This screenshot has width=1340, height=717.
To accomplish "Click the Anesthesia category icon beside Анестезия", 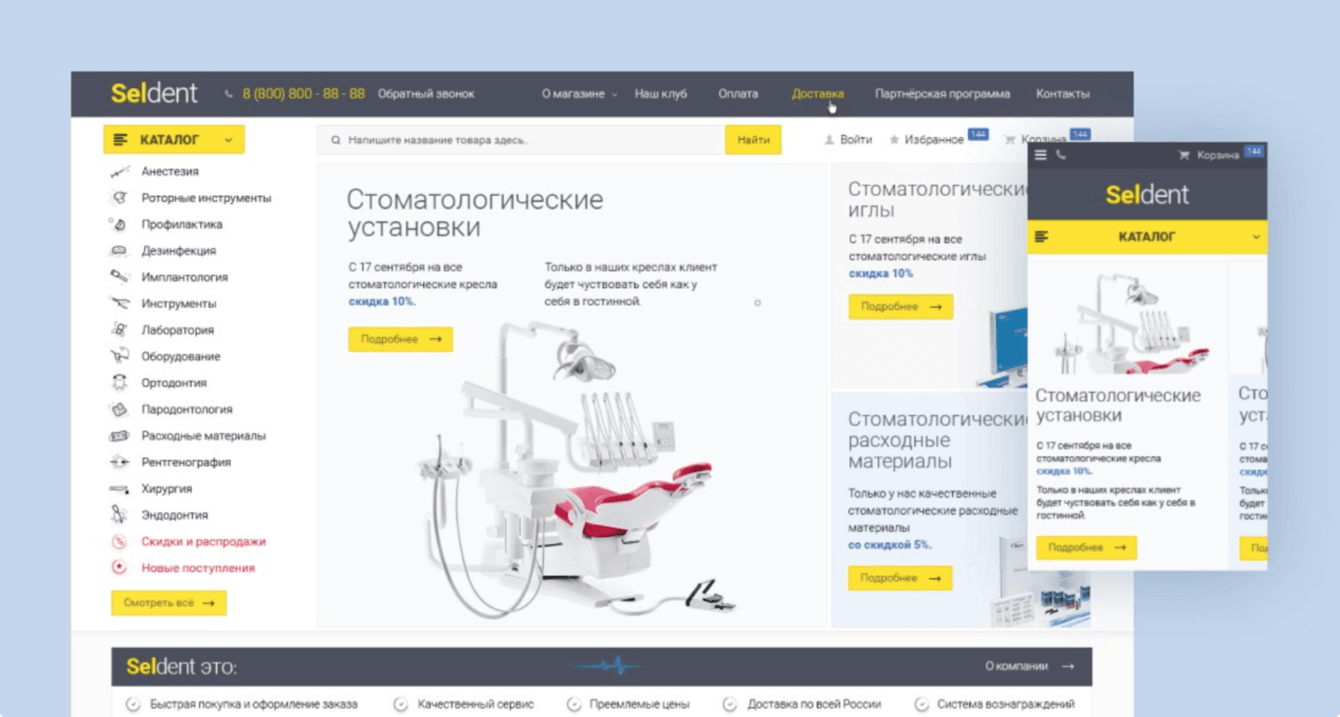I will point(119,172).
